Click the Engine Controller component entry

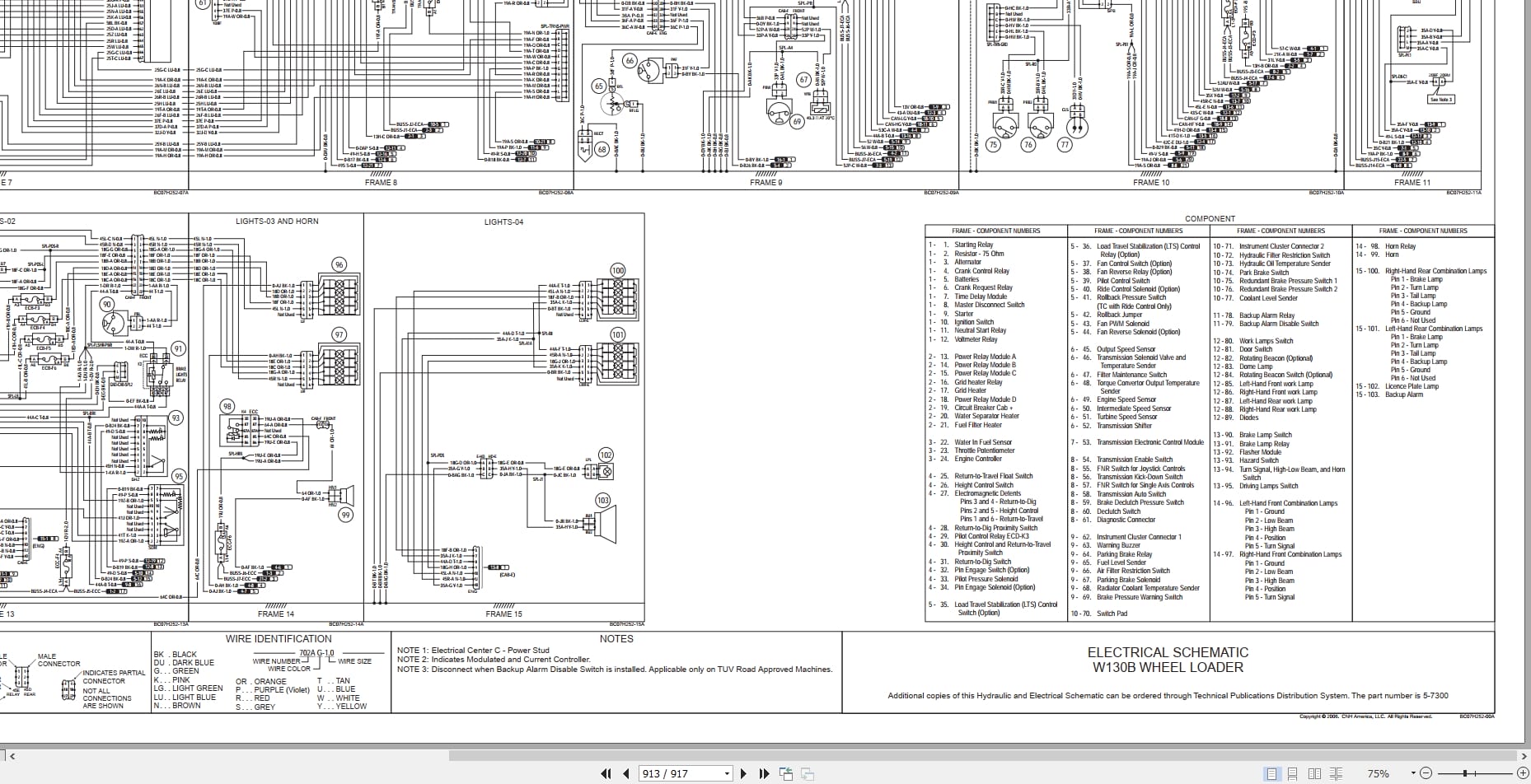(x=965, y=459)
